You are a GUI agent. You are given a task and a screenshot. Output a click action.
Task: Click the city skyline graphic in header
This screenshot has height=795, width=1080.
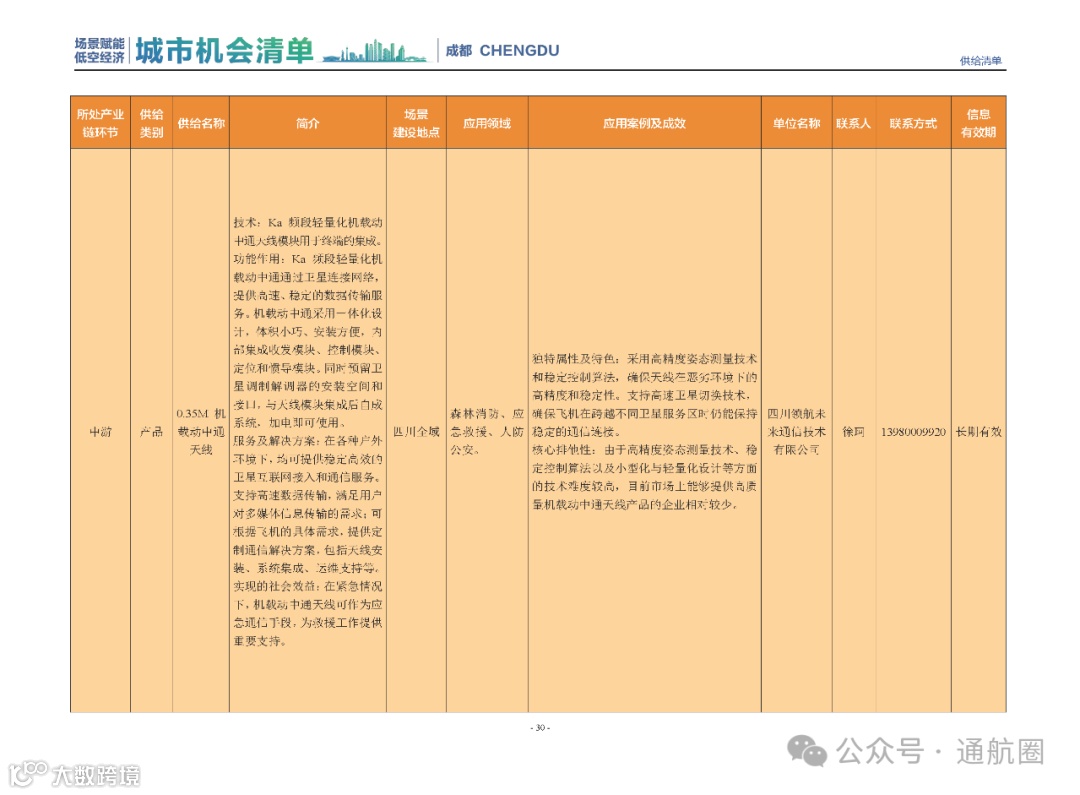(x=375, y=52)
